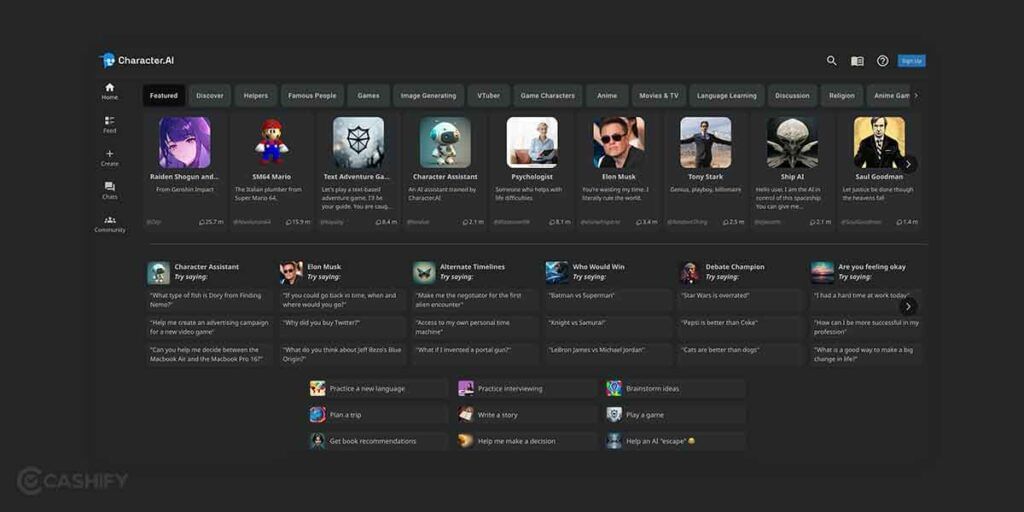Click Practice interviewing icon

(466, 389)
